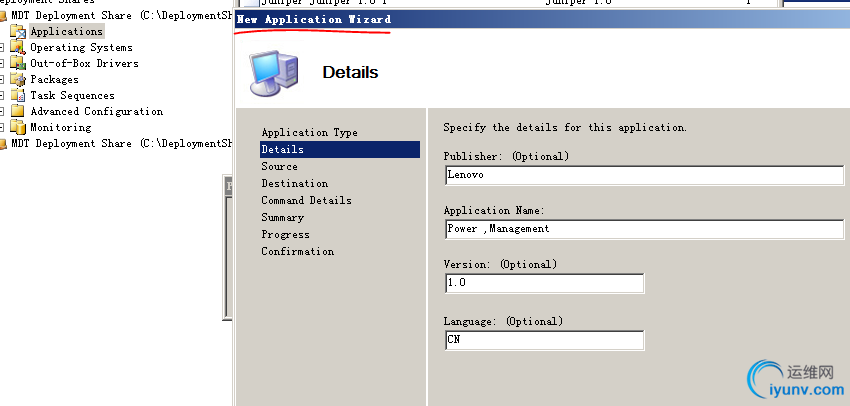Click "Specify the details for this application" text
The width and height of the screenshot is (850, 406).
pos(565,128)
